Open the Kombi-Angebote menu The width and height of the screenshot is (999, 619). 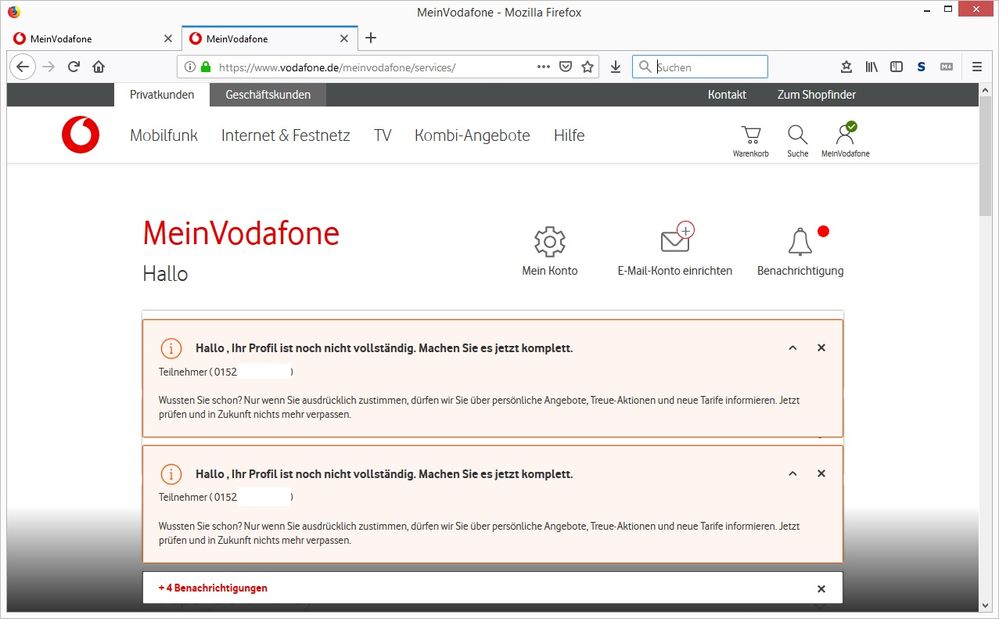click(x=472, y=135)
